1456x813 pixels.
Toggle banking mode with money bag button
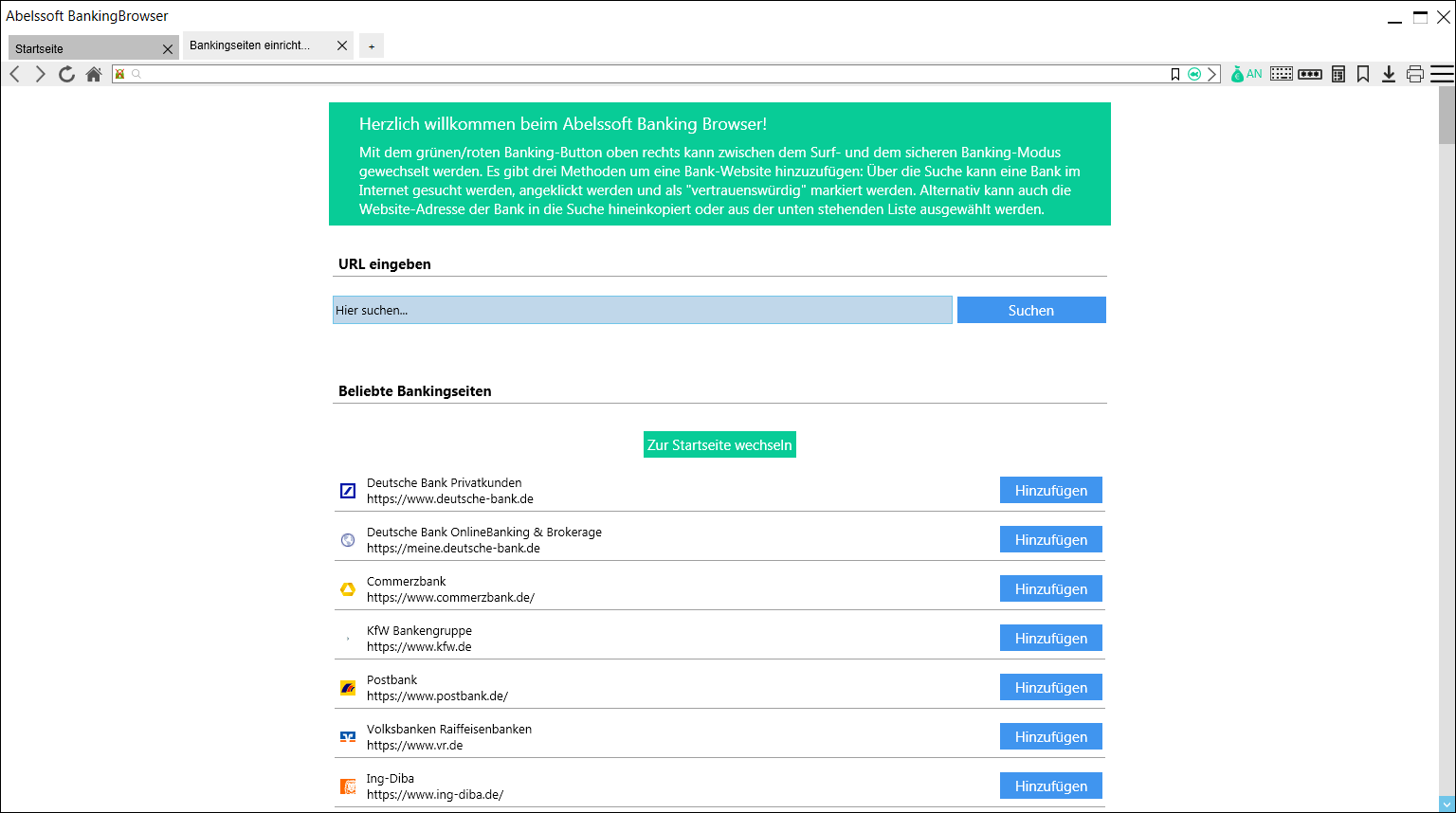click(x=1246, y=74)
